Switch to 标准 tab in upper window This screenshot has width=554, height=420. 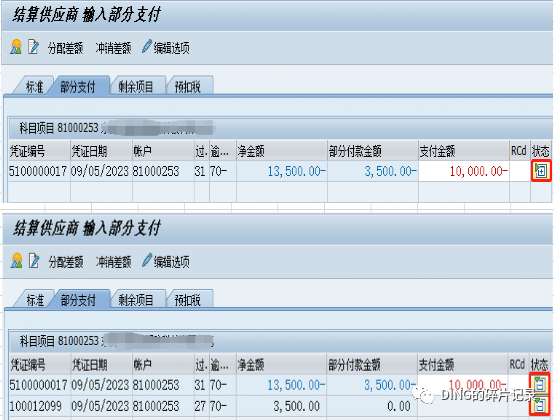click(x=34, y=87)
